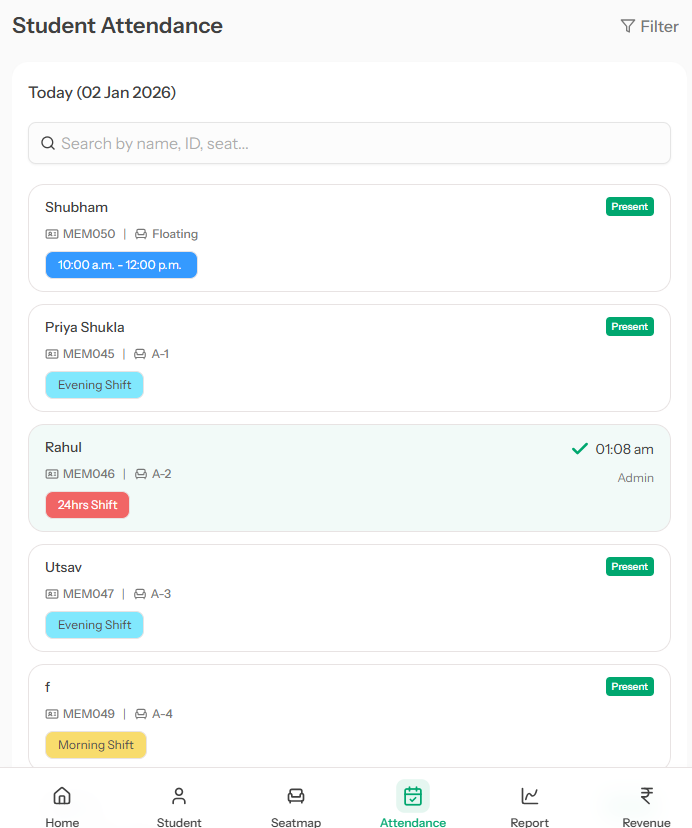Image resolution: width=692 pixels, height=828 pixels.
Task: Toggle Shubham's Present status badge
Action: [x=629, y=206]
